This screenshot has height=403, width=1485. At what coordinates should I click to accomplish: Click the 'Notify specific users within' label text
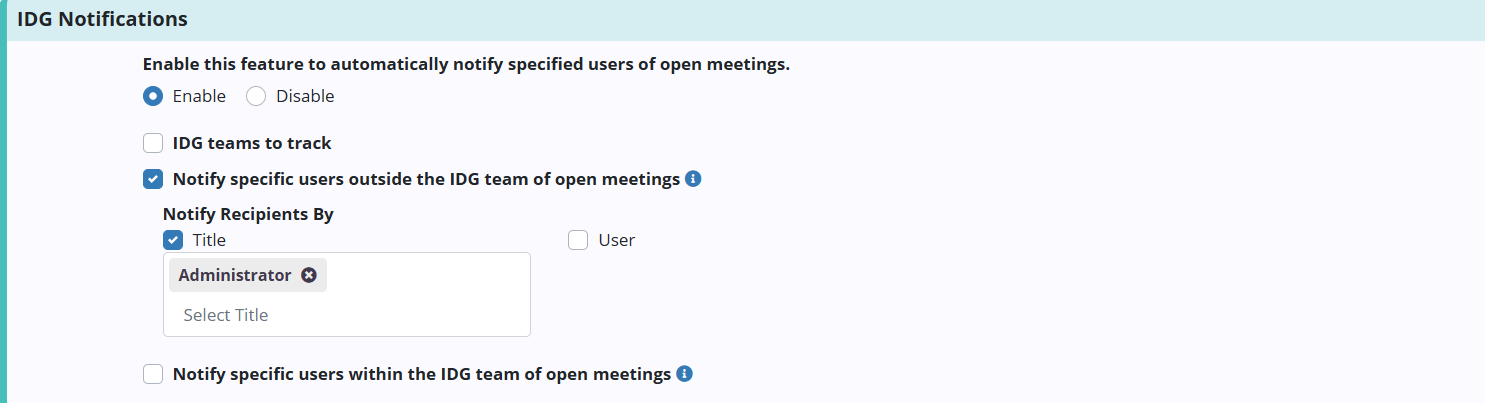click(x=421, y=374)
